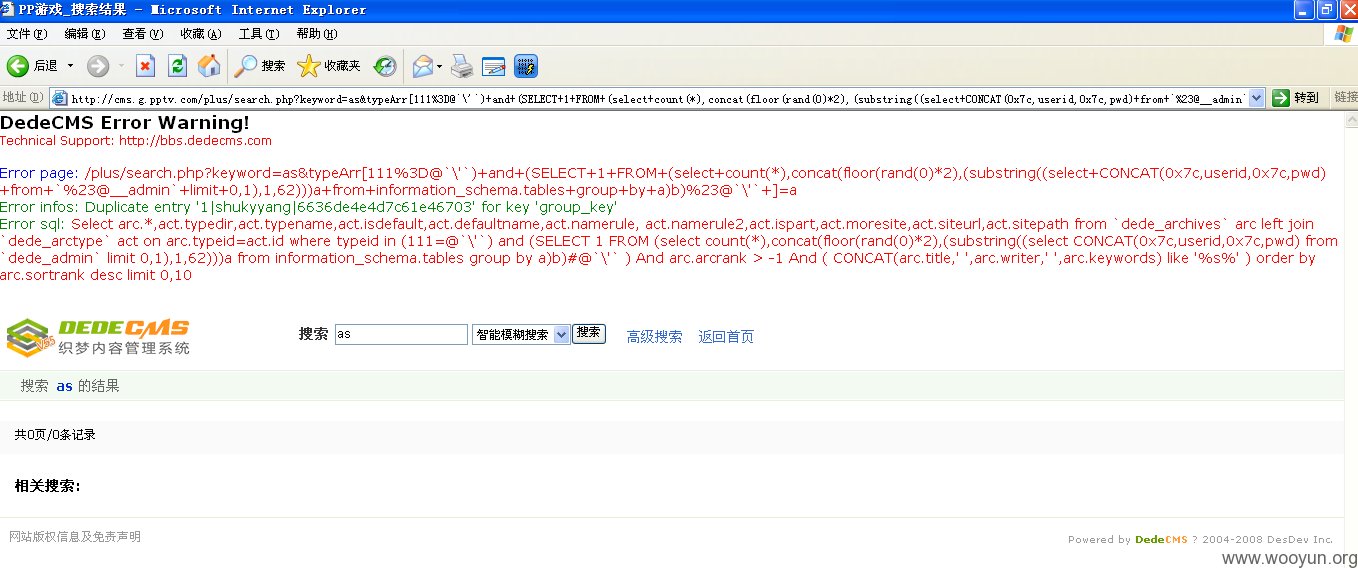
Task: Click the search keyword input containing 'as'
Action: 401,335
